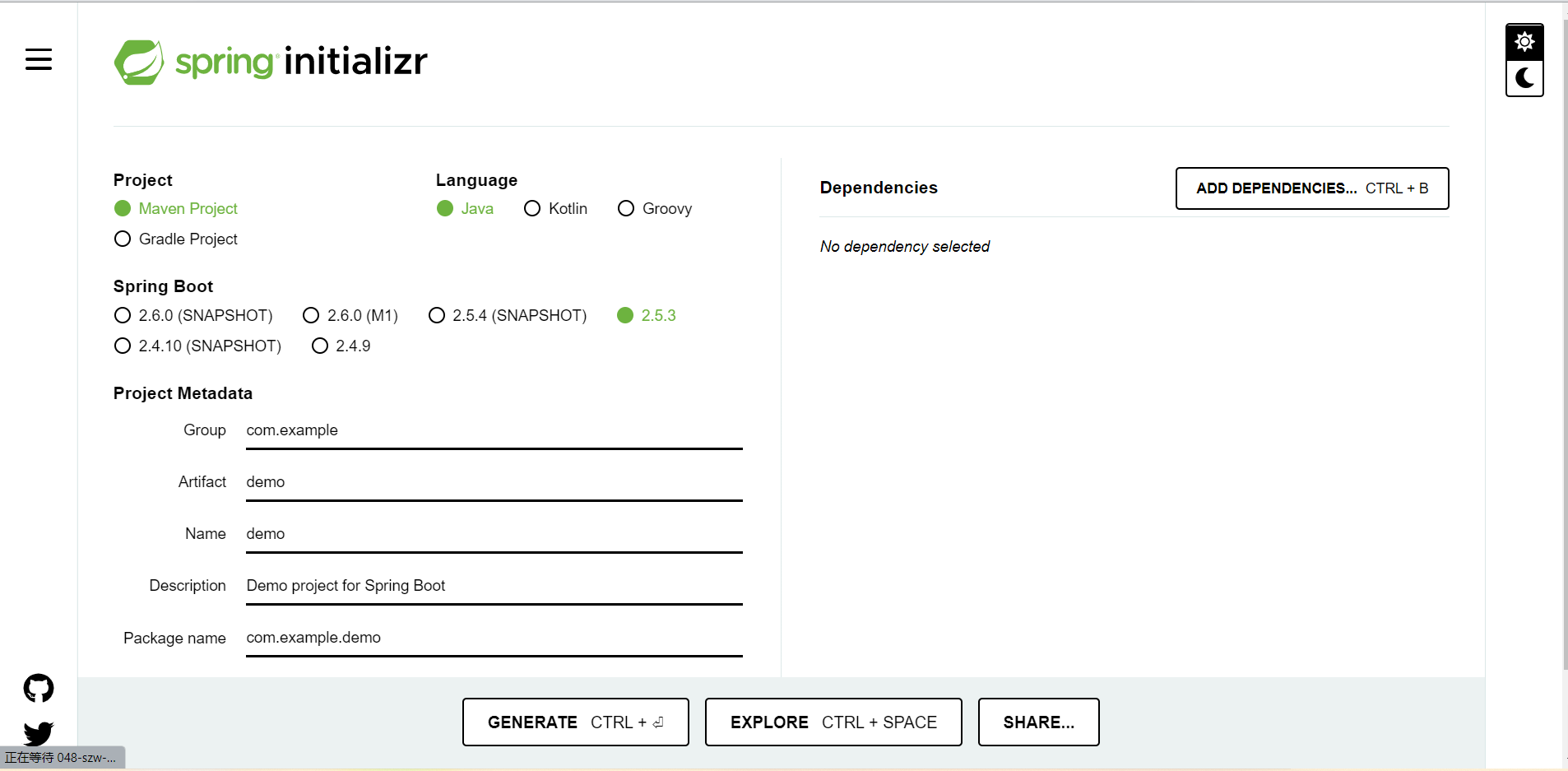This screenshot has width=1568, height=771.
Task: Click 'No dependency selected' text
Action: [905, 247]
